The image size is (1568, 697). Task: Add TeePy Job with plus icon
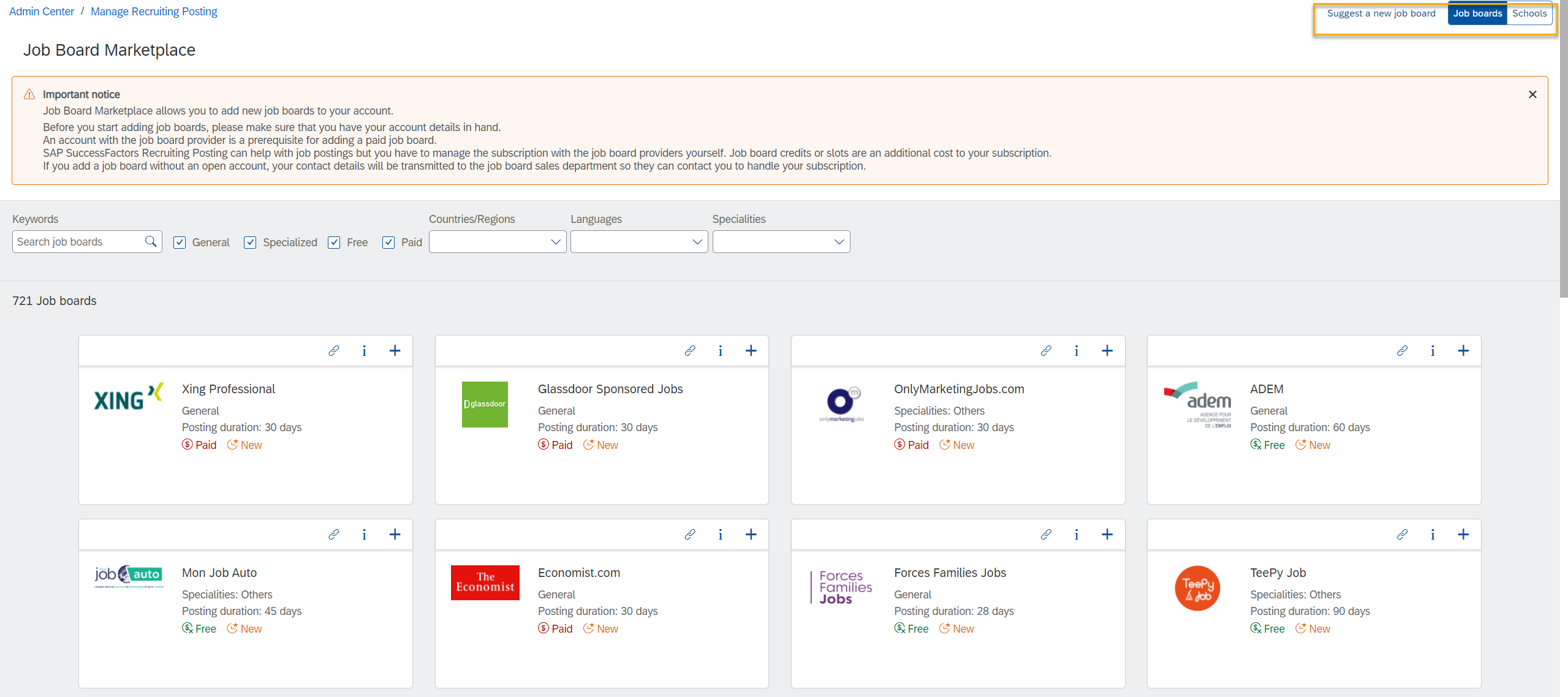click(1463, 535)
